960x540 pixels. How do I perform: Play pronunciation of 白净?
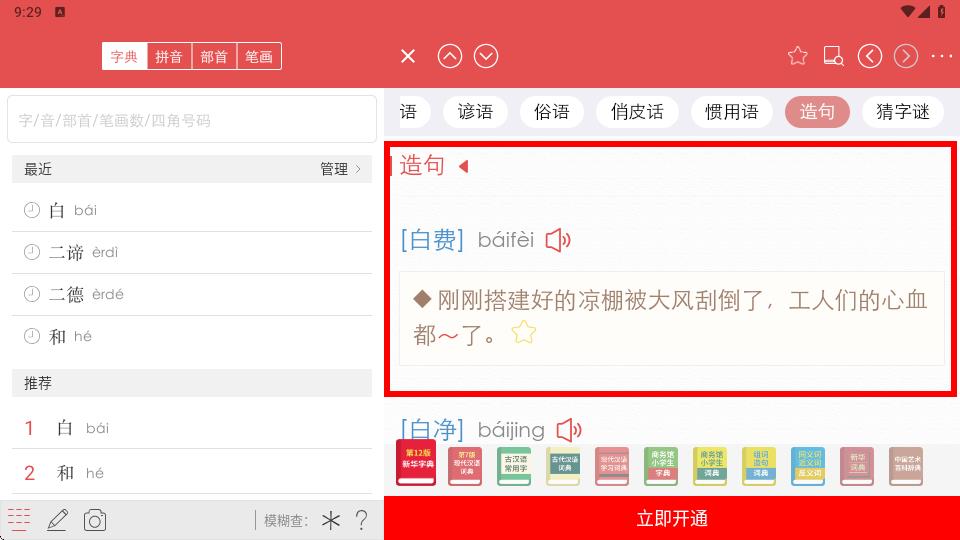[569, 430]
